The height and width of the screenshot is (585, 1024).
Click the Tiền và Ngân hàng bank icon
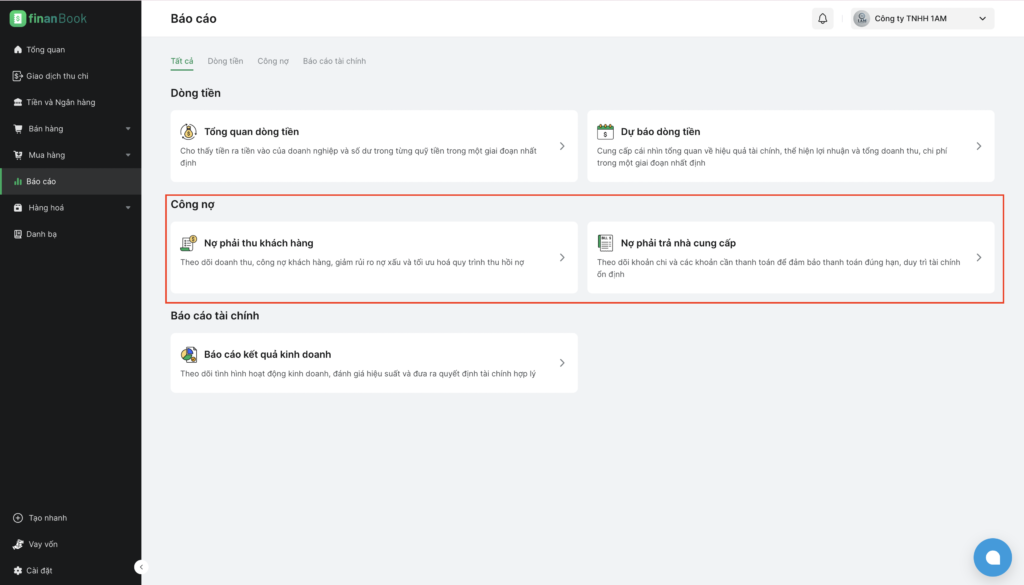tap(18, 103)
